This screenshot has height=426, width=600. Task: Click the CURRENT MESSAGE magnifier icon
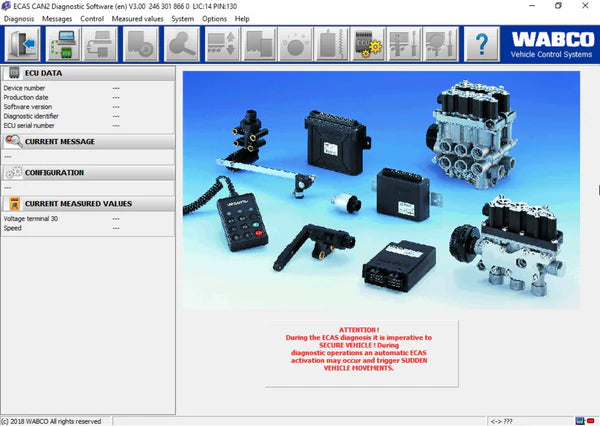tap(14, 141)
